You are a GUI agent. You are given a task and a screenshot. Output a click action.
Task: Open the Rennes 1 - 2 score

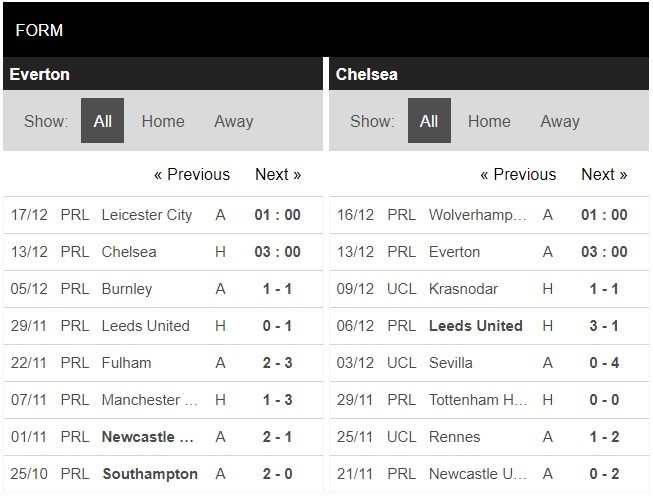point(604,436)
